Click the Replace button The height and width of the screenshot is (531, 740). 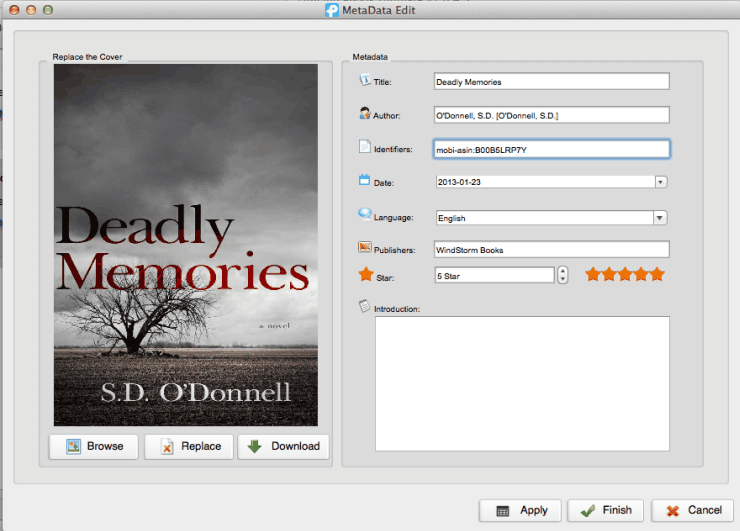click(189, 447)
